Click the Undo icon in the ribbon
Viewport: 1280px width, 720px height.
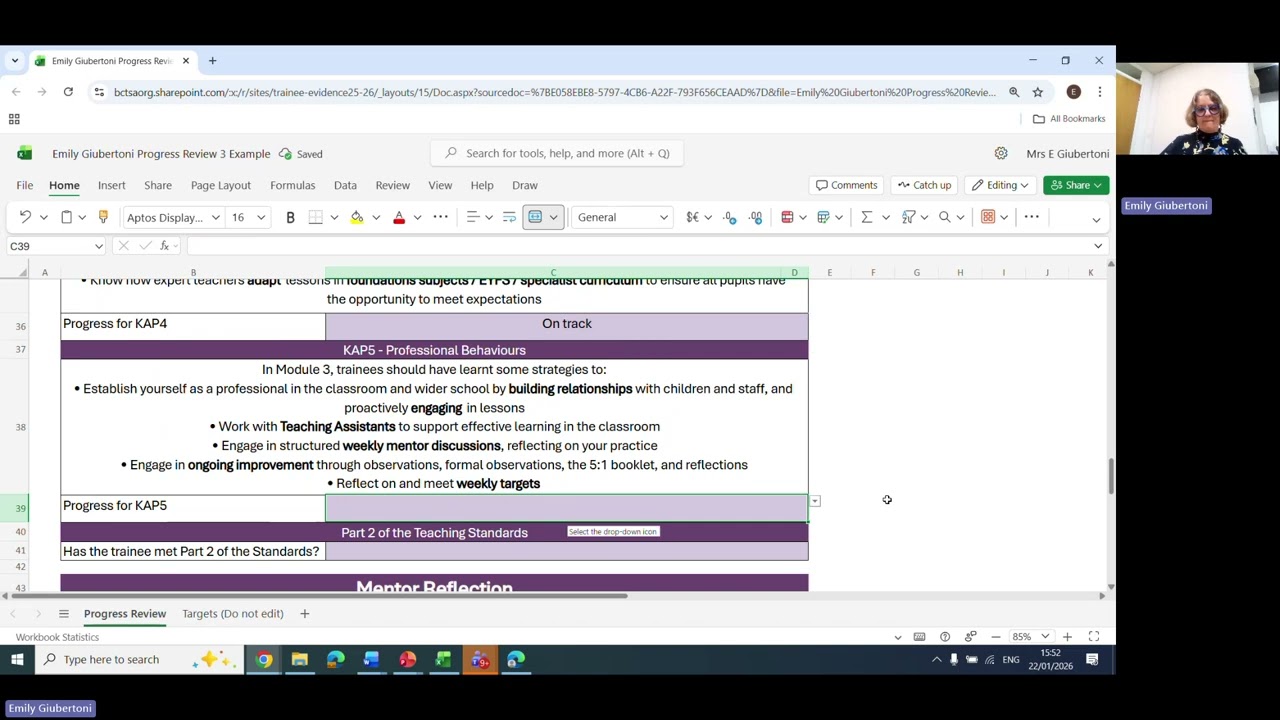pos(25,217)
